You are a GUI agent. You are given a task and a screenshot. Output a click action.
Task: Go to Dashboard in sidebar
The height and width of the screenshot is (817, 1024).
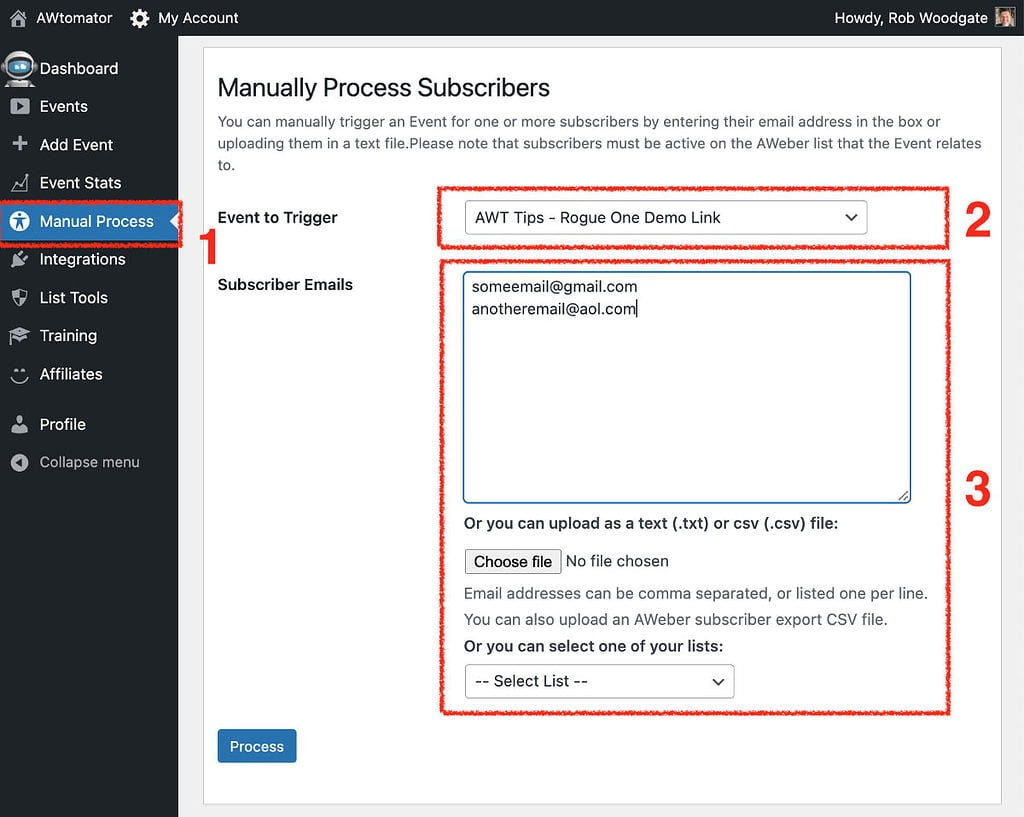pyautogui.click(x=79, y=69)
